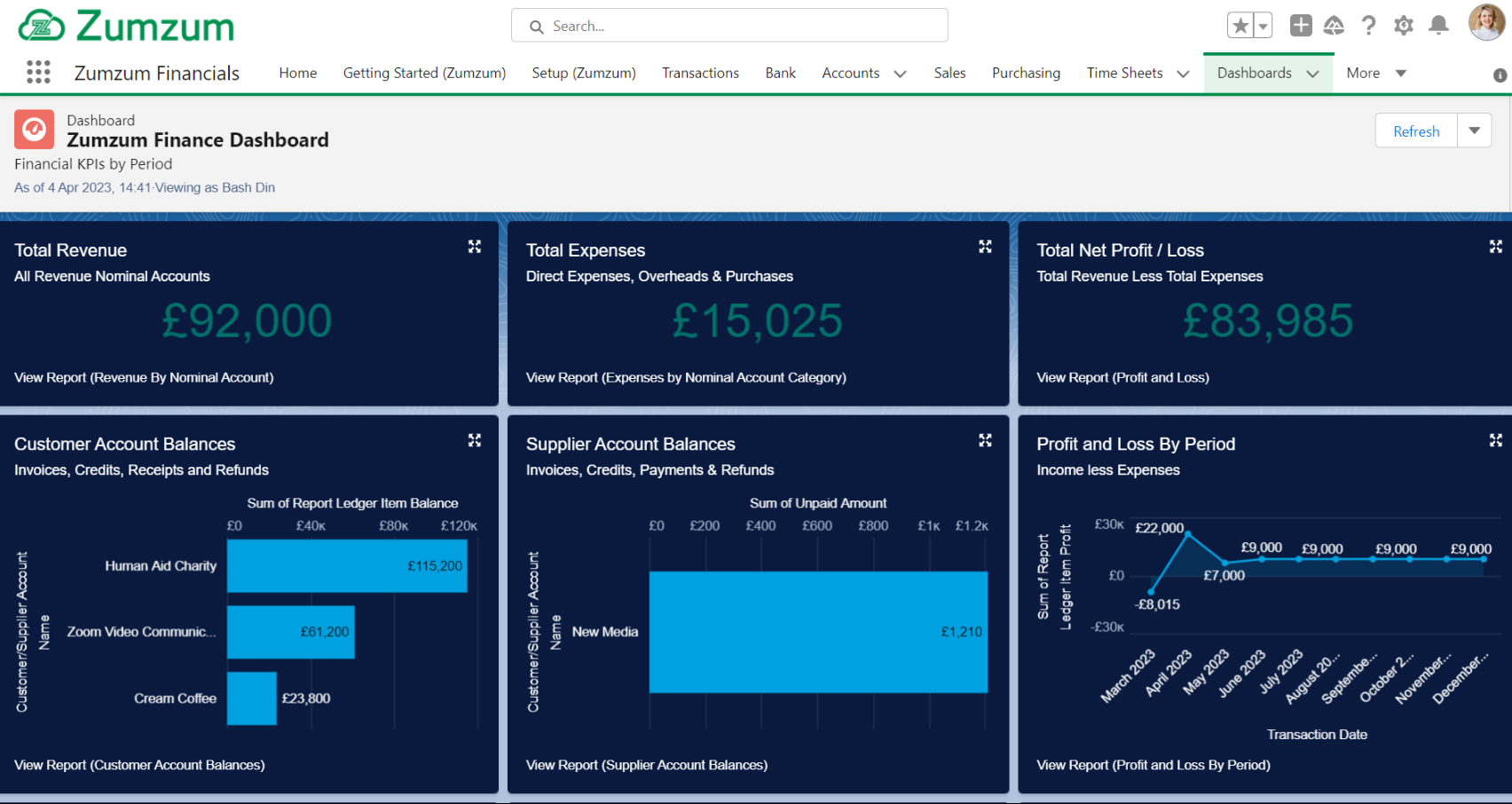Image resolution: width=1512 pixels, height=804 pixels.
Task: Open the App Launcher grid icon
Action: click(x=38, y=72)
